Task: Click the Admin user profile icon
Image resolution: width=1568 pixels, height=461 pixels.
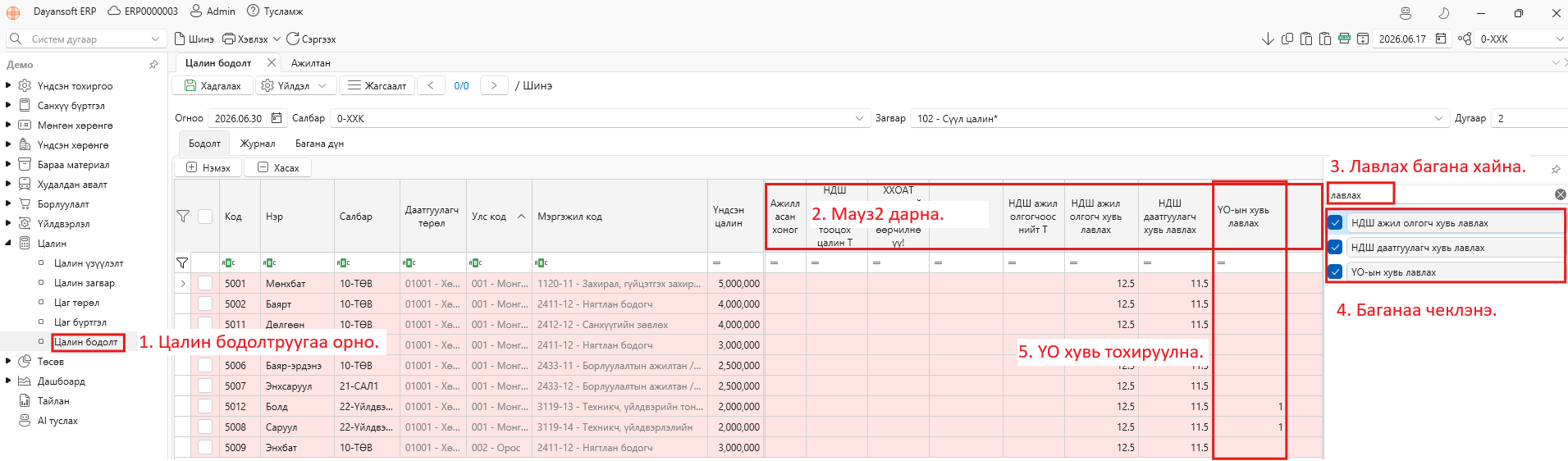Action: [196, 11]
